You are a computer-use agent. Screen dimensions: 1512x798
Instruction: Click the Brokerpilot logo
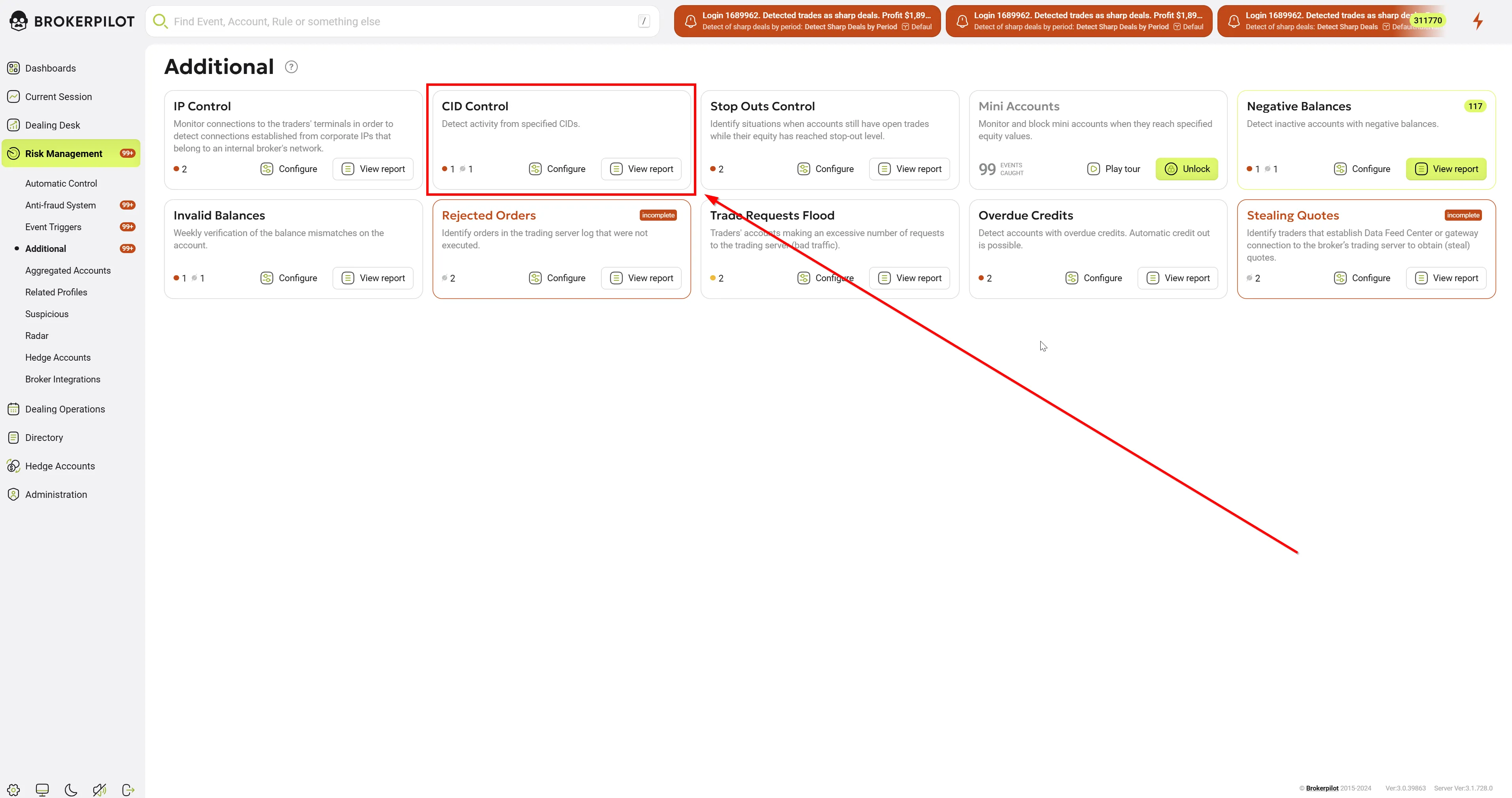[72, 21]
